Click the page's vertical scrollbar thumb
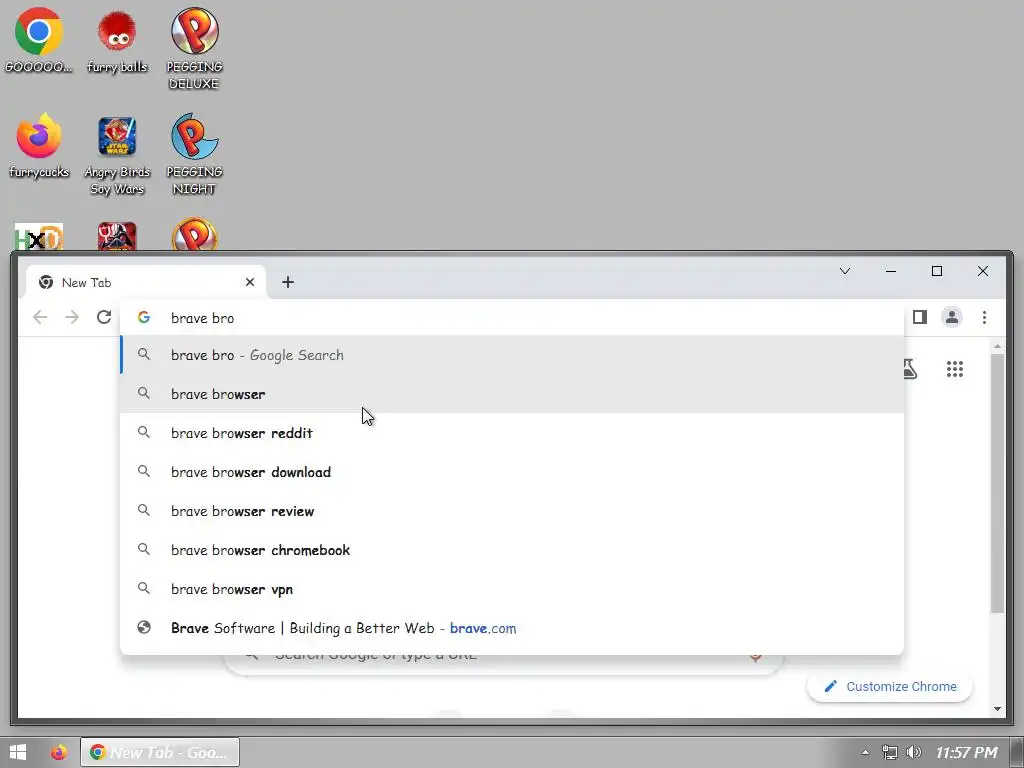Viewport: 1024px width, 768px height. point(997,483)
